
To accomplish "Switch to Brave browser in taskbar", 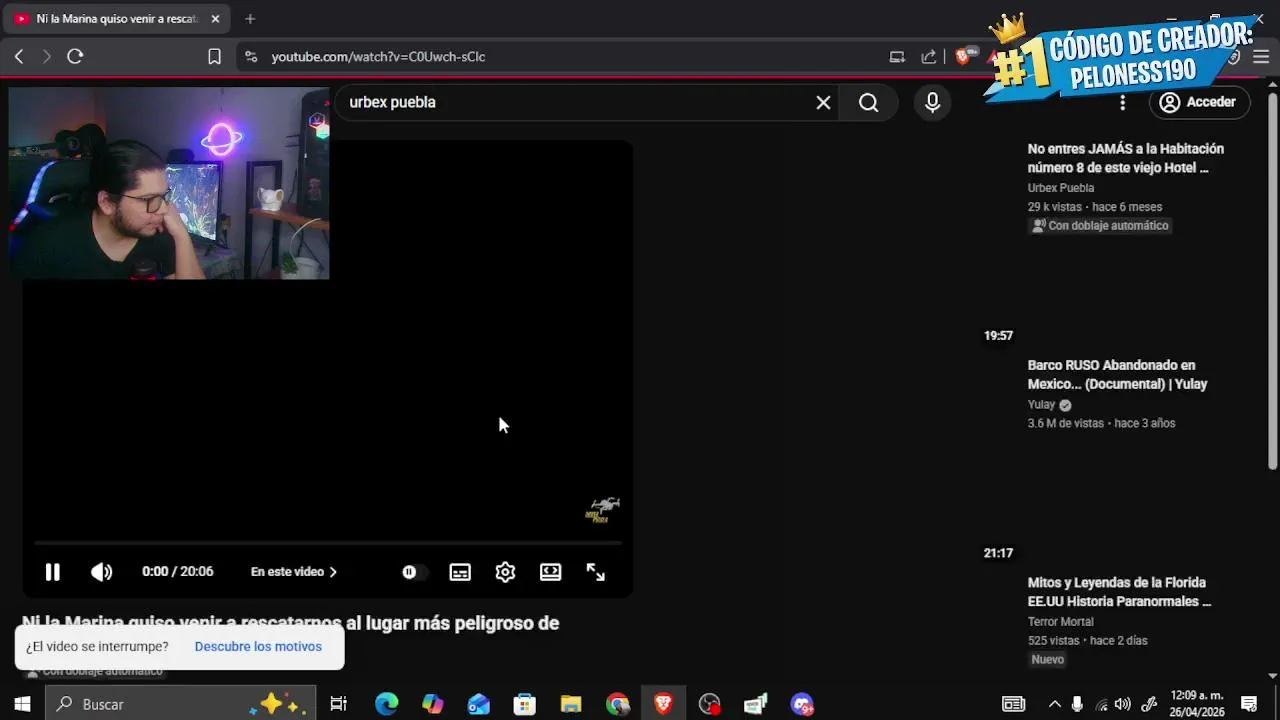I will pos(663,704).
